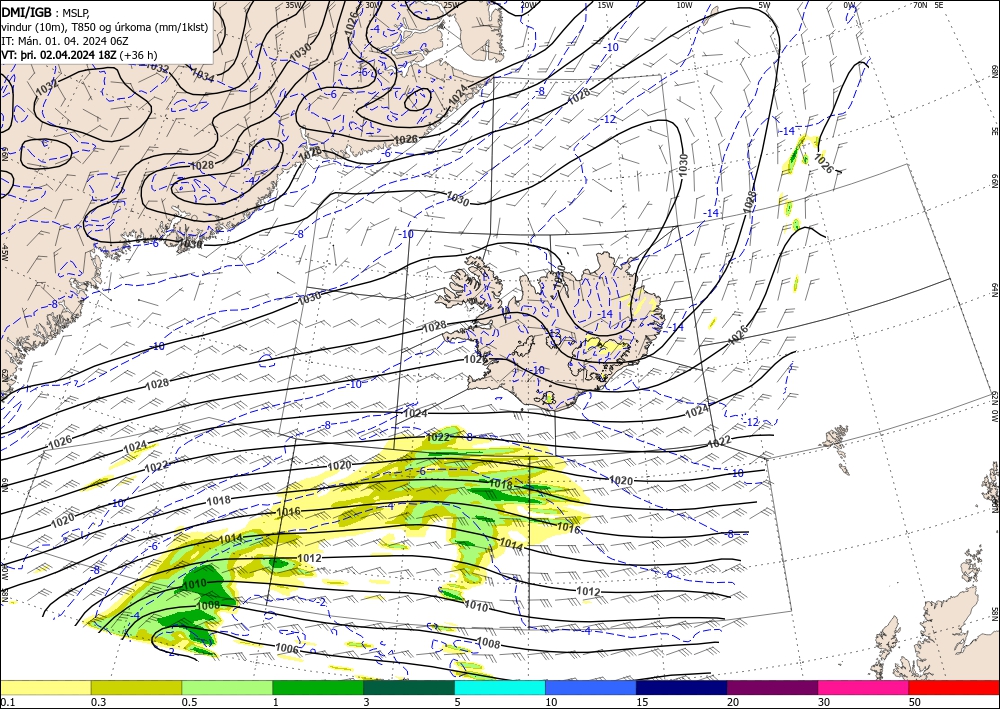This screenshot has height=709, width=1000.
Task: Click the 'IT: Mán. 01. 04. 2024 06Z' line
Action: coord(65,40)
